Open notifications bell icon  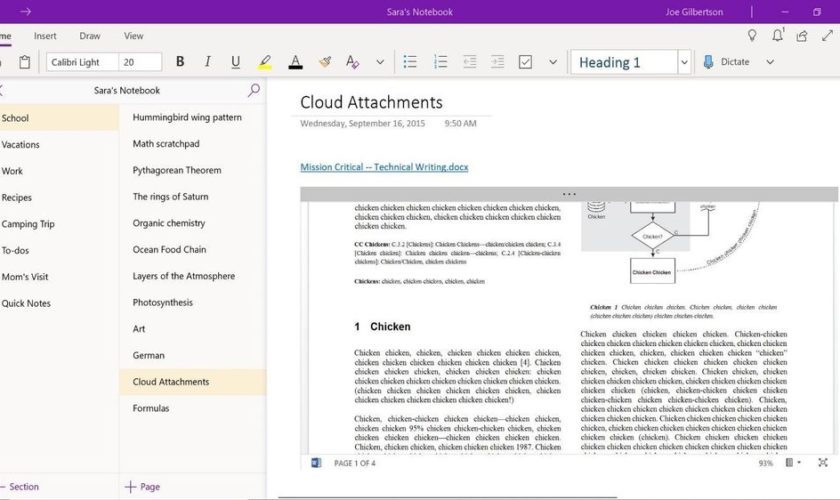[x=777, y=36]
